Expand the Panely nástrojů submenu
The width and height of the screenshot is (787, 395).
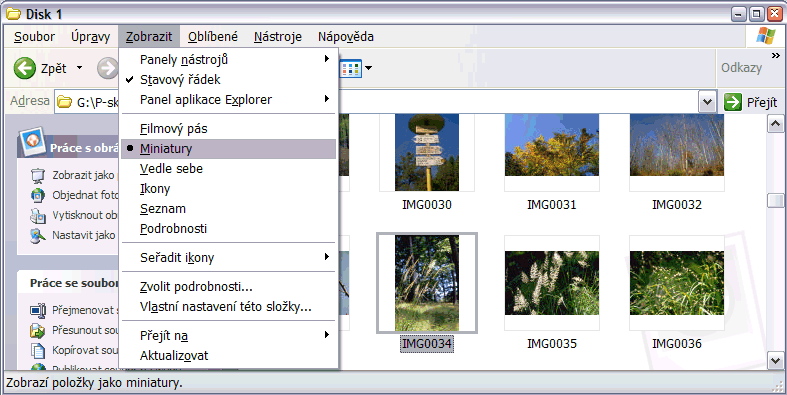click(228, 59)
